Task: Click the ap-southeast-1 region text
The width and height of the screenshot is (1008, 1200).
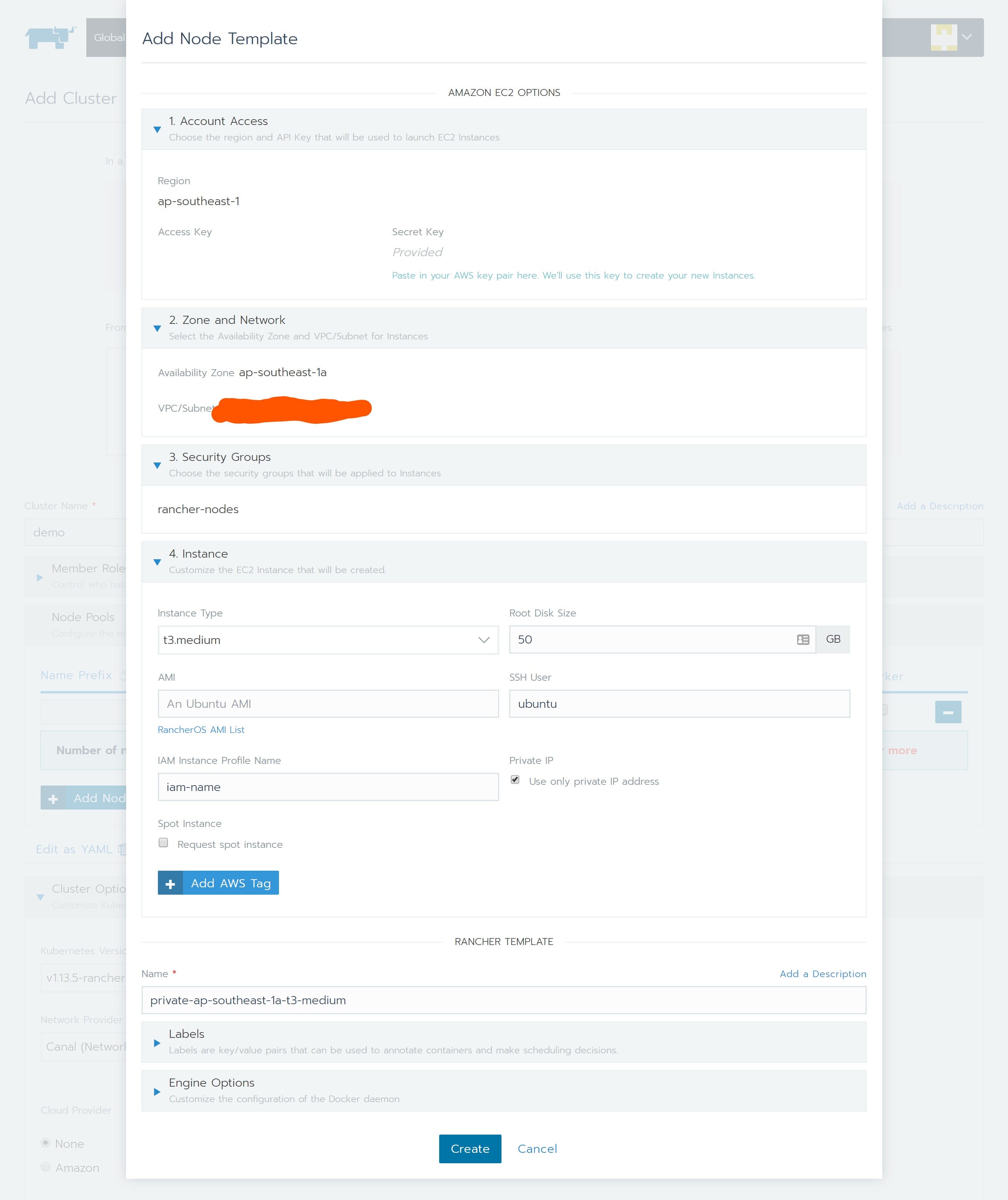Action: point(199,201)
